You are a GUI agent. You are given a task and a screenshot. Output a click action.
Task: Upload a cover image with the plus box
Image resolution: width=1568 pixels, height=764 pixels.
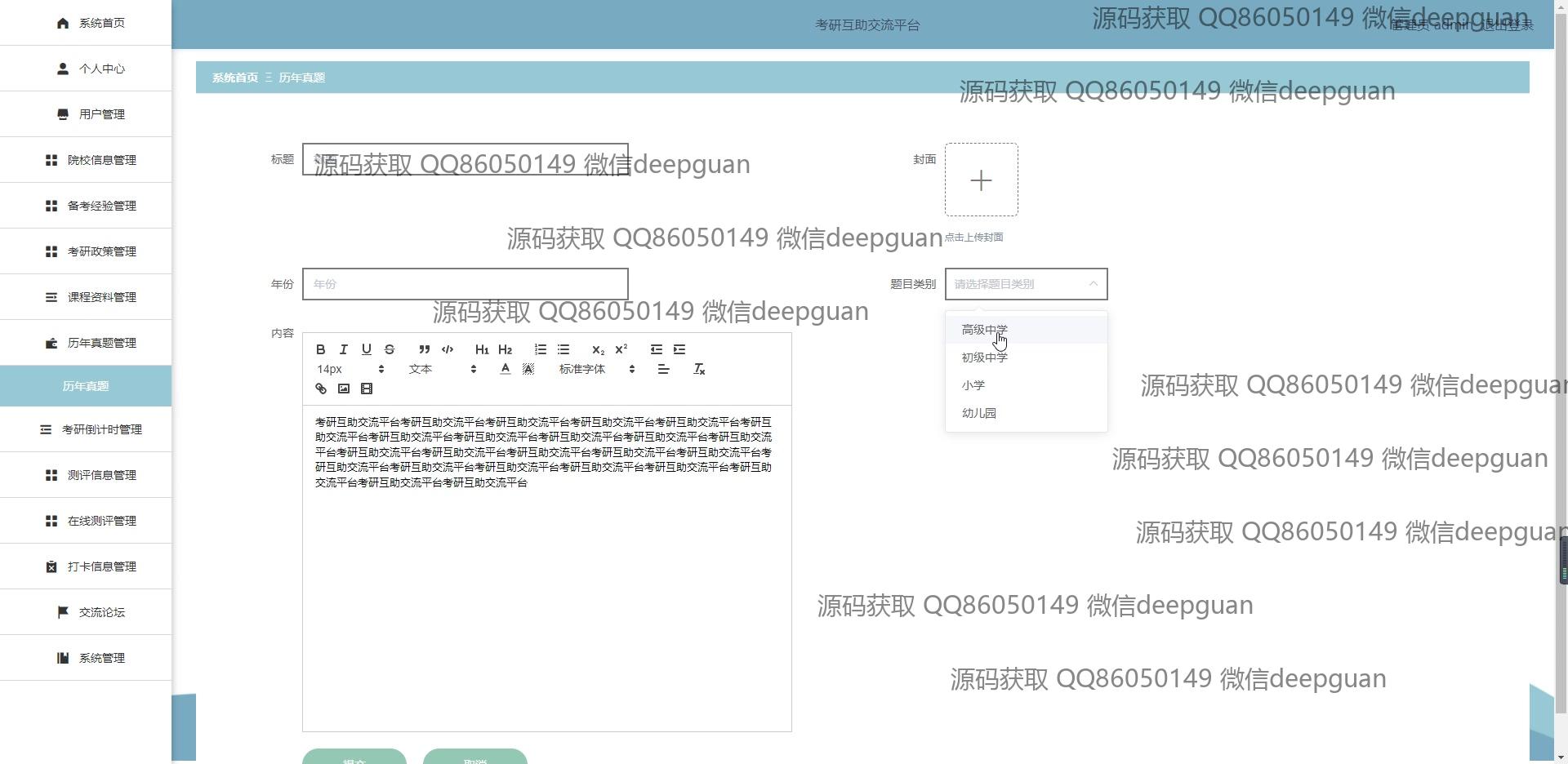pyautogui.click(x=982, y=180)
